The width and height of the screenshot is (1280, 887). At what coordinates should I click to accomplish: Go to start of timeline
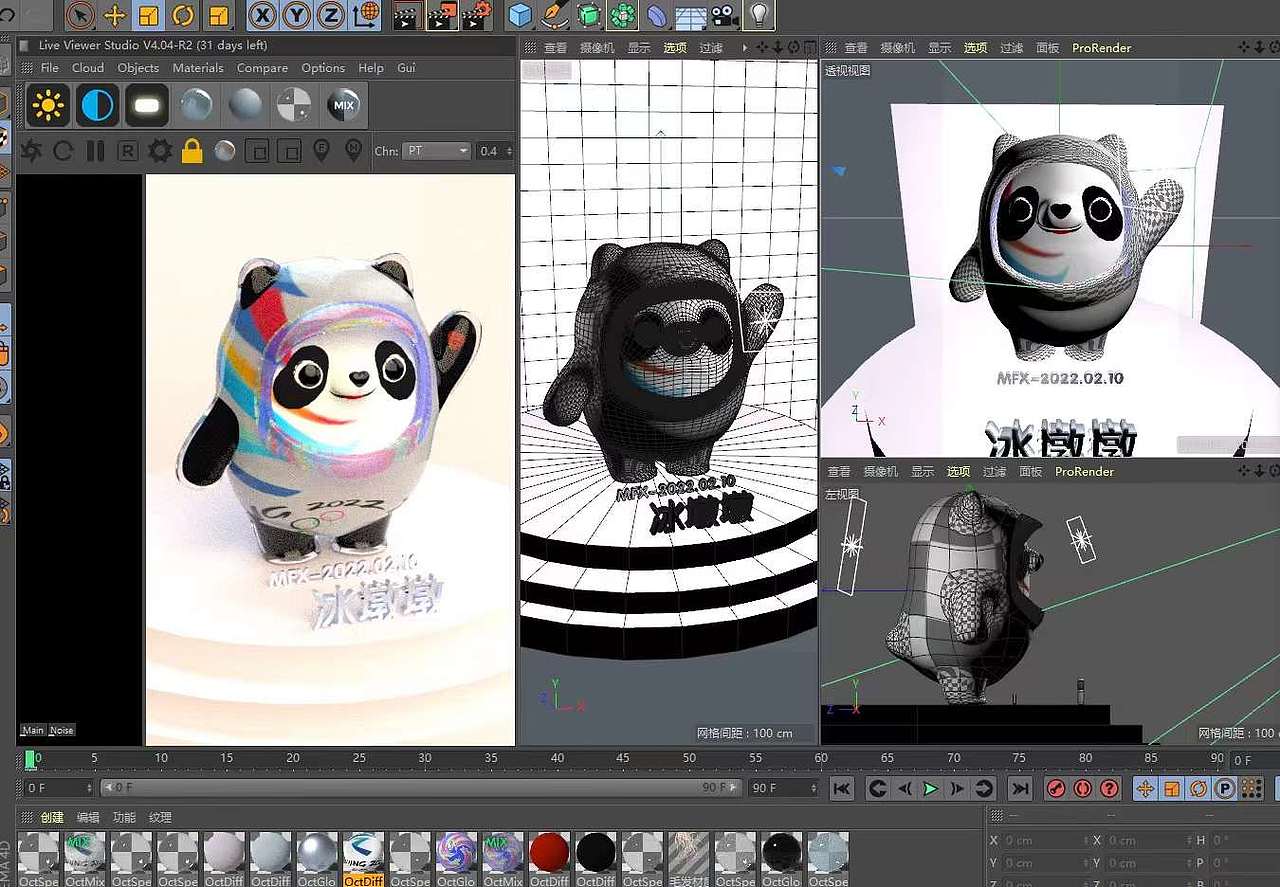click(x=842, y=788)
